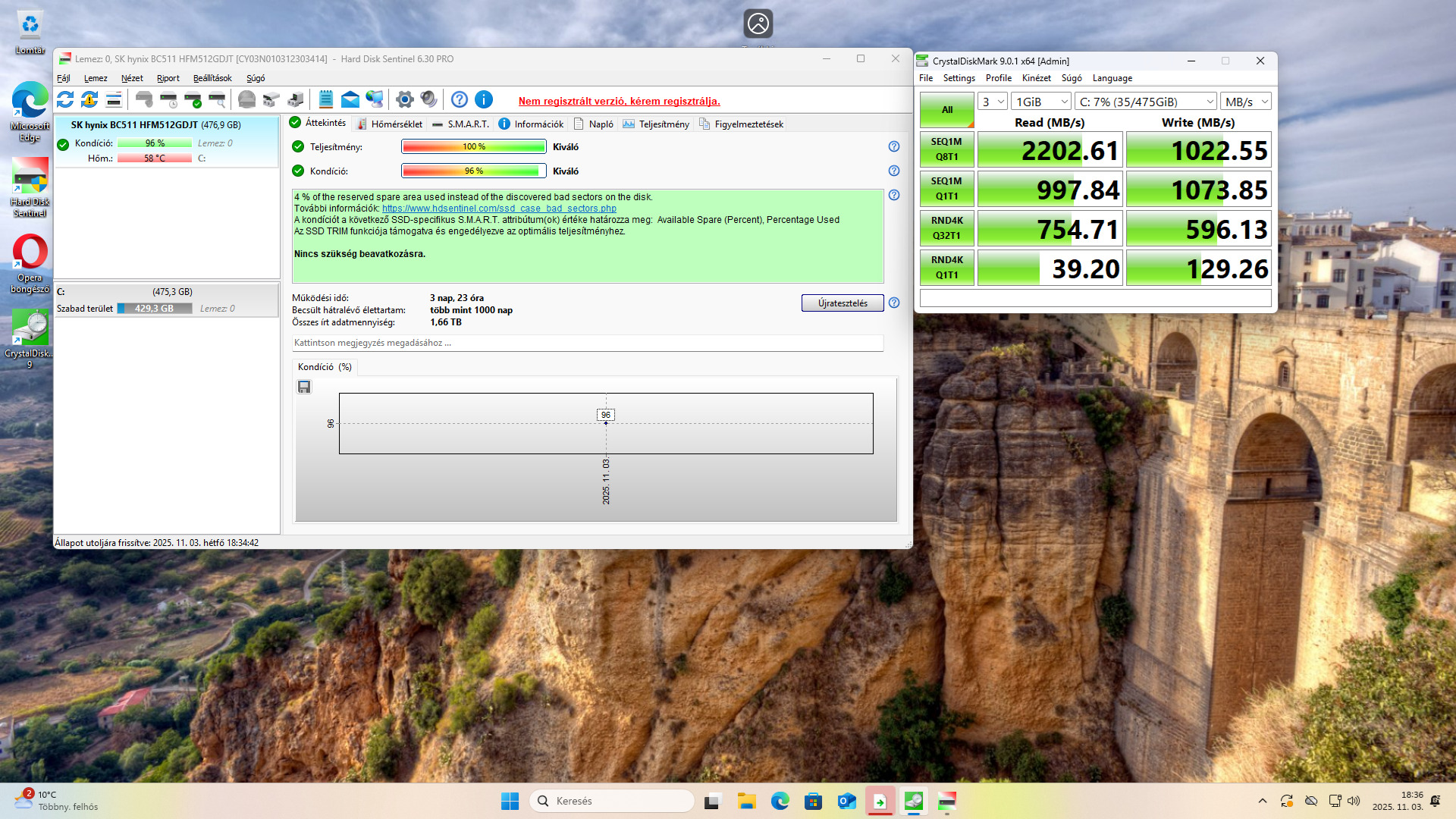This screenshot has height=819, width=1456.
Task: Expand the test count dropdown showing 3
Action: click(x=993, y=102)
